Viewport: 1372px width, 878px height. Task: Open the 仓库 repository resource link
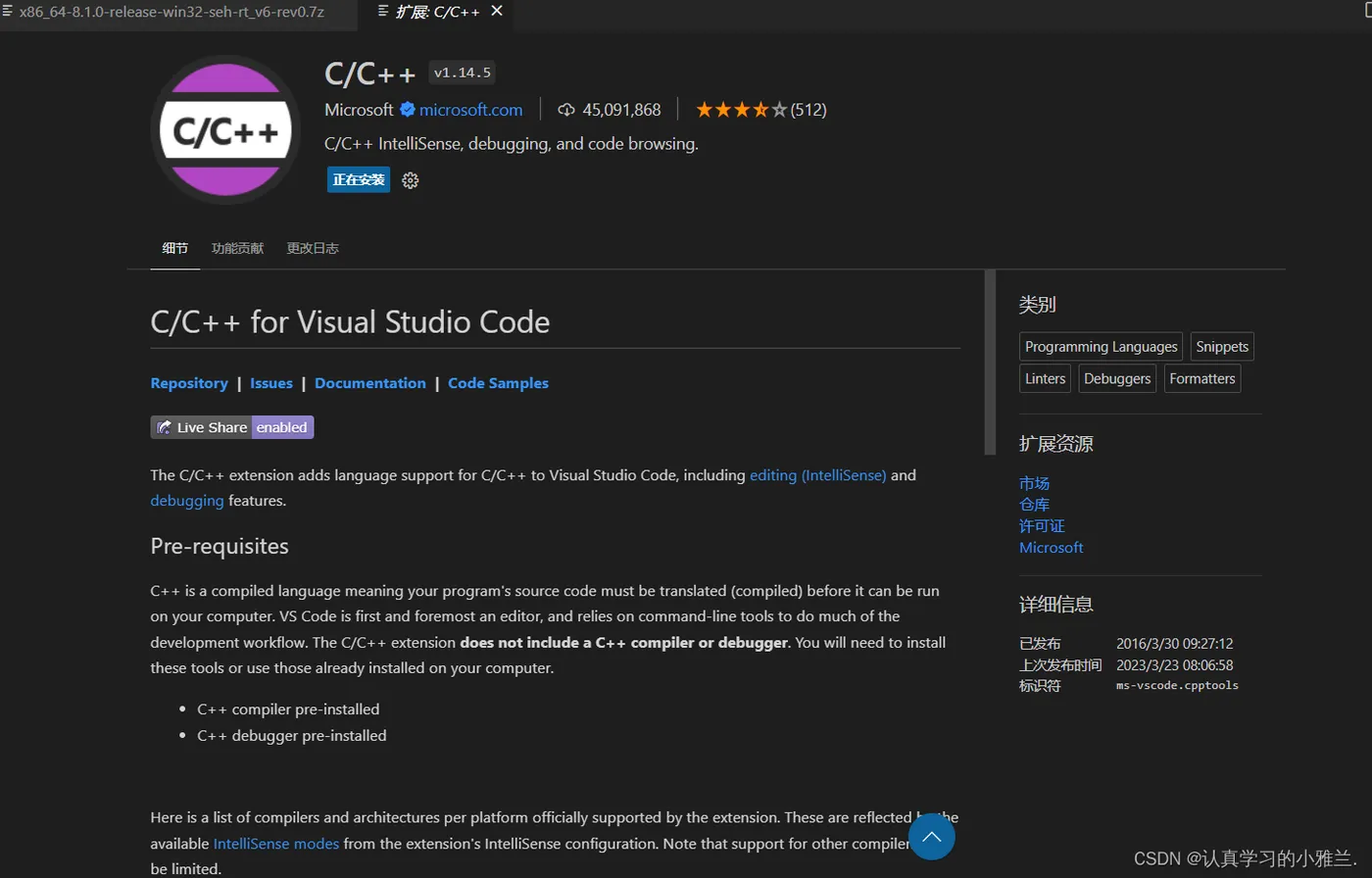[x=1034, y=505]
